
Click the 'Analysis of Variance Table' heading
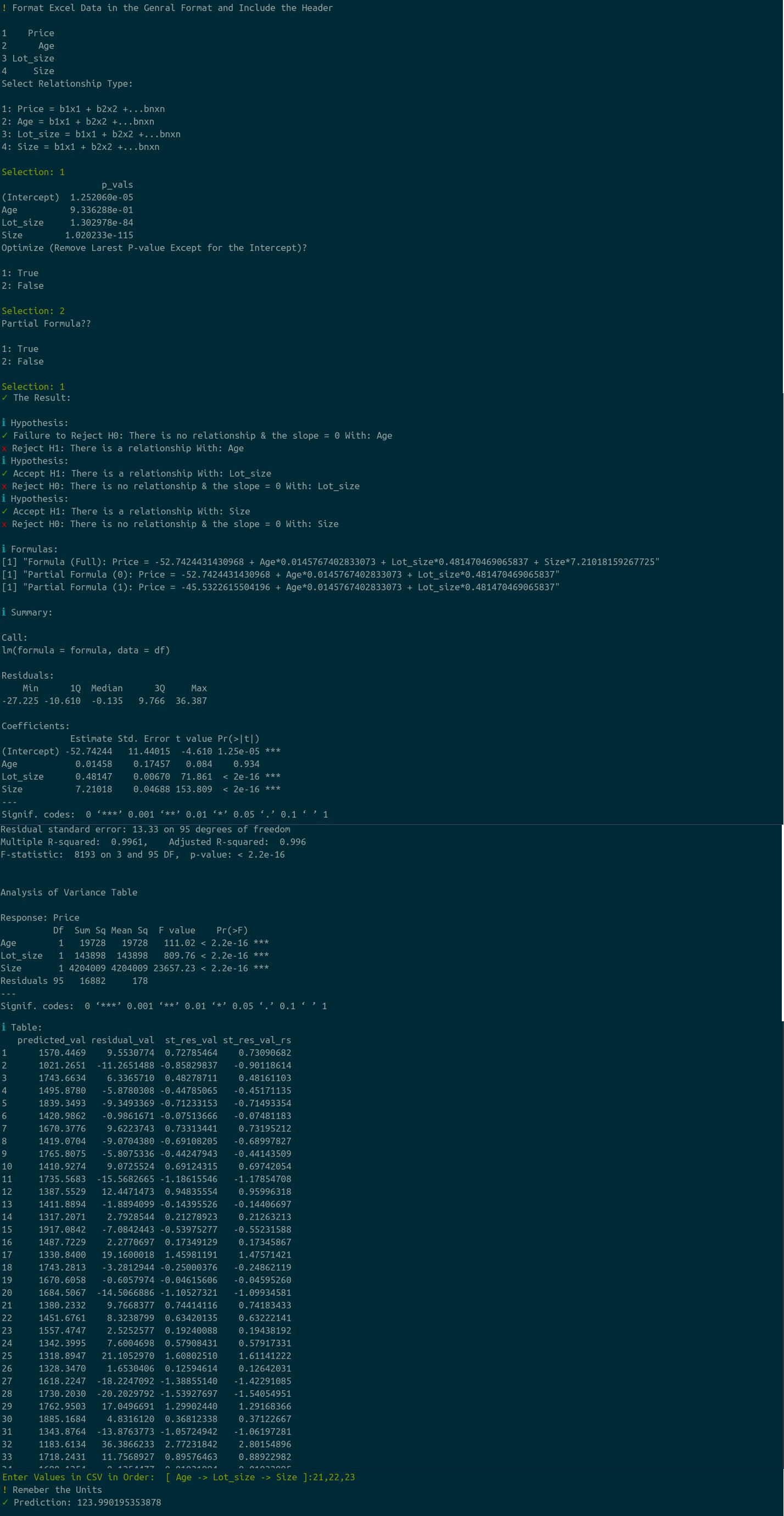pos(69,893)
